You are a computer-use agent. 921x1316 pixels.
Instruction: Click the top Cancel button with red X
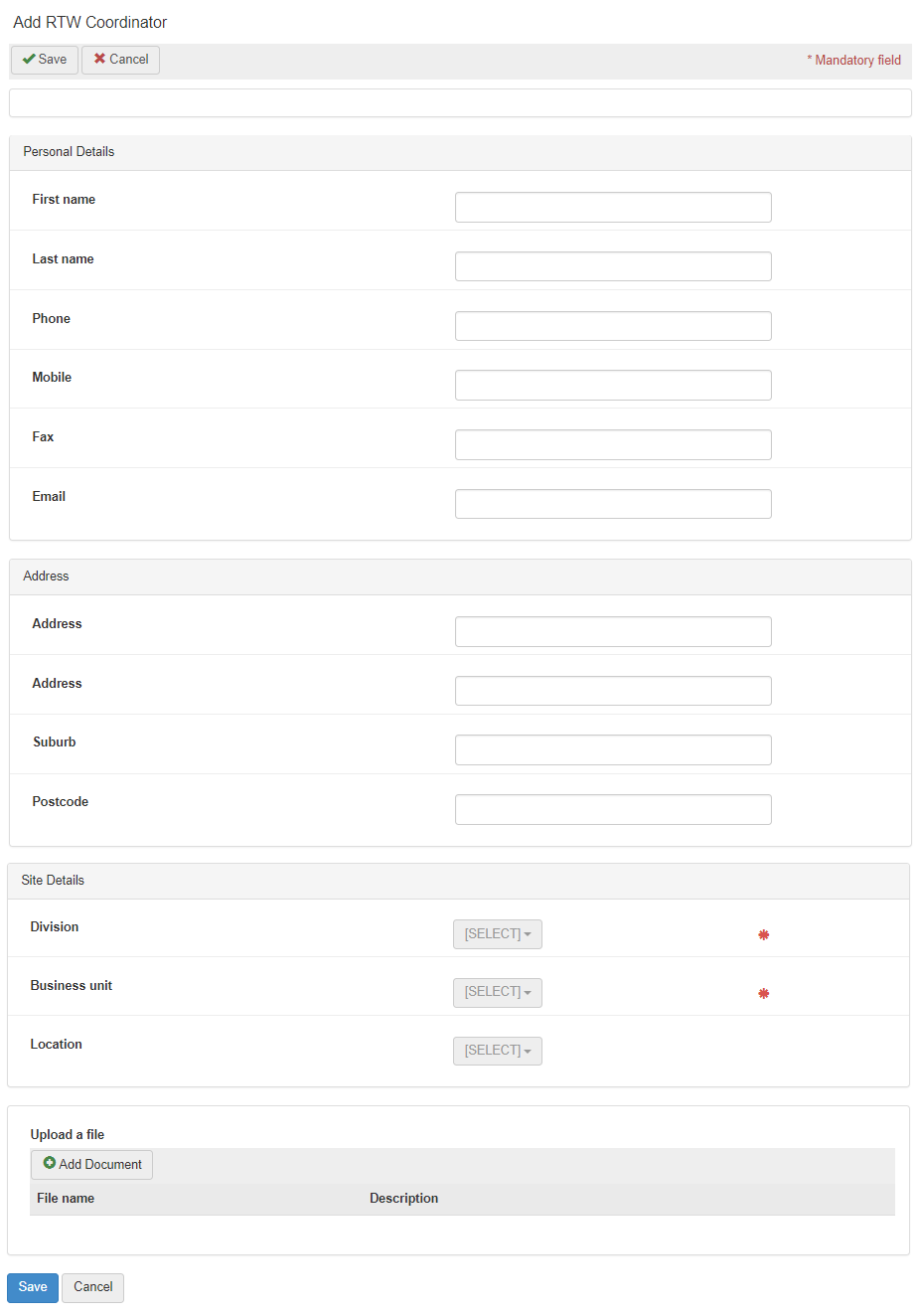(x=120, y=60)
